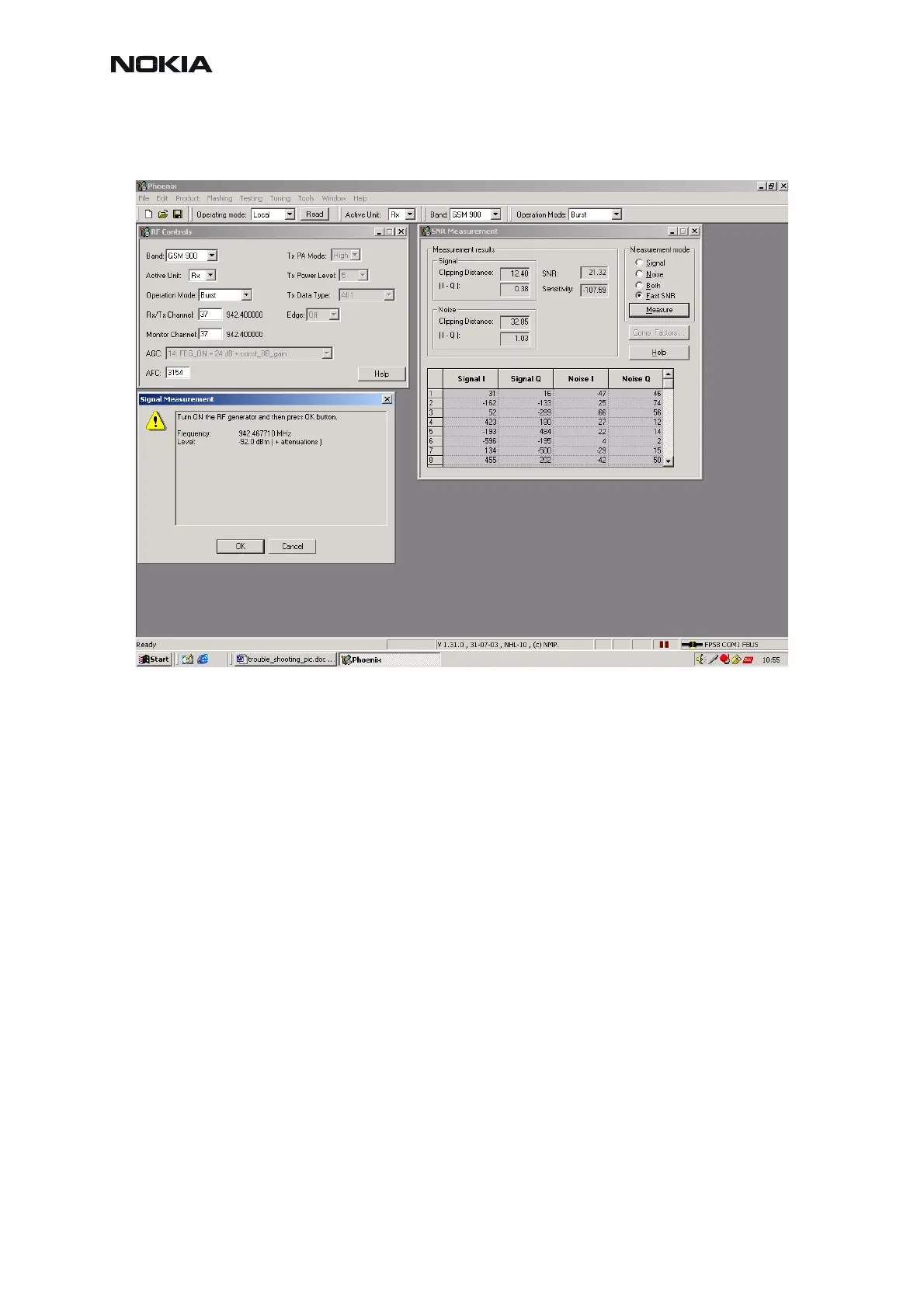The image size is (924, 1308).
Task: Click the Comp. Factors button
Action: point(659,332)
